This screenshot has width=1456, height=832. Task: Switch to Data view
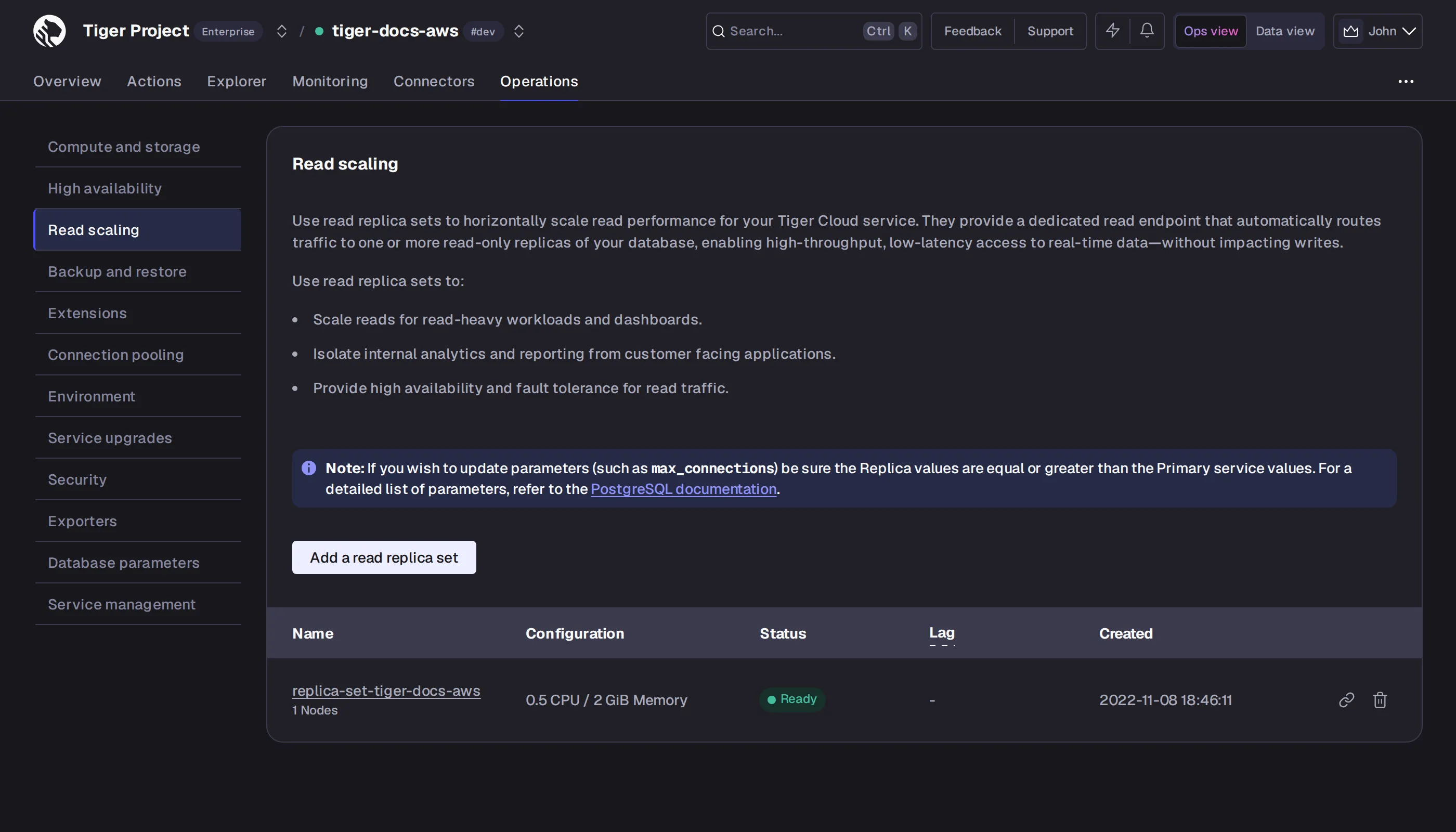(1284, 31)
